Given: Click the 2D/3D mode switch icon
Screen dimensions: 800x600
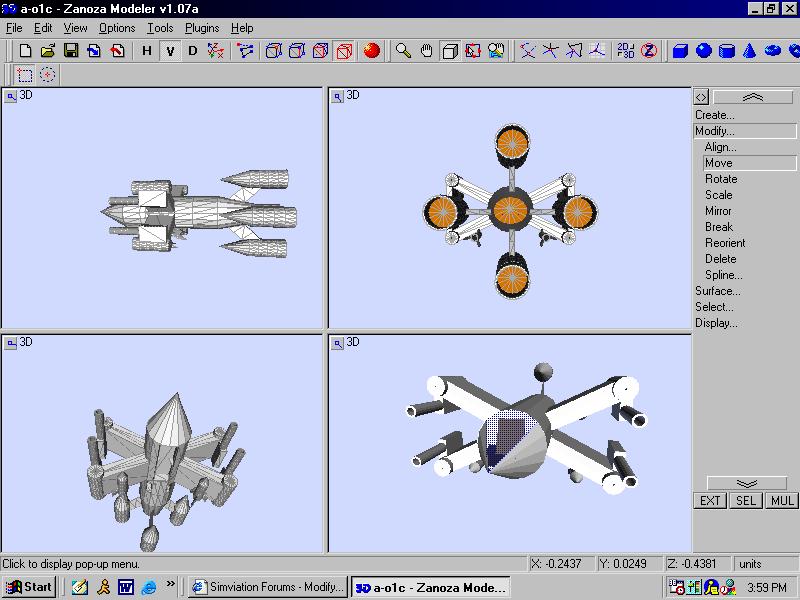Looking at the screenshot, I should coord(625,51).
